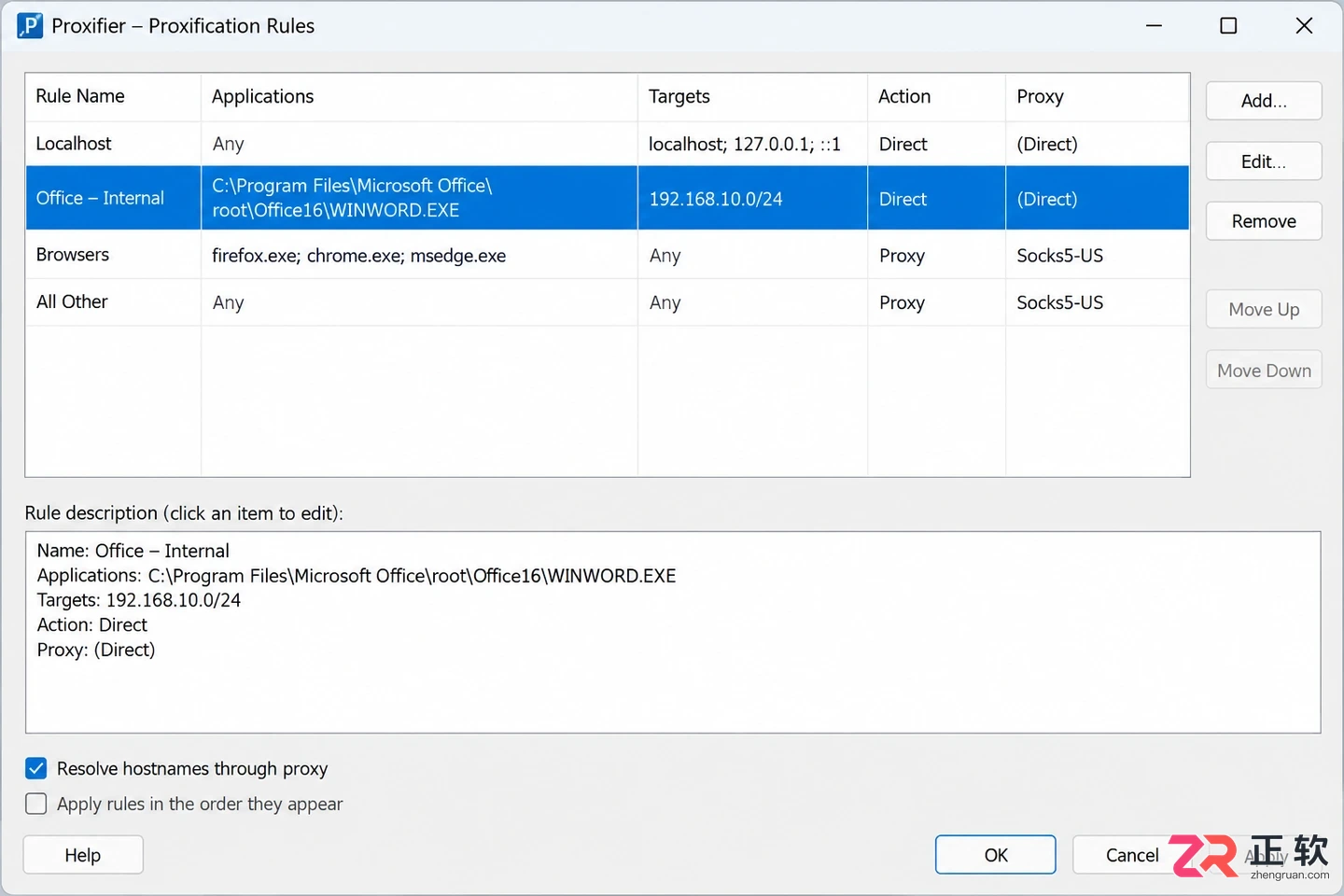Toggle Resolve hostnames through proxy checkbox

pyautogui.click(x=36, y=768)
